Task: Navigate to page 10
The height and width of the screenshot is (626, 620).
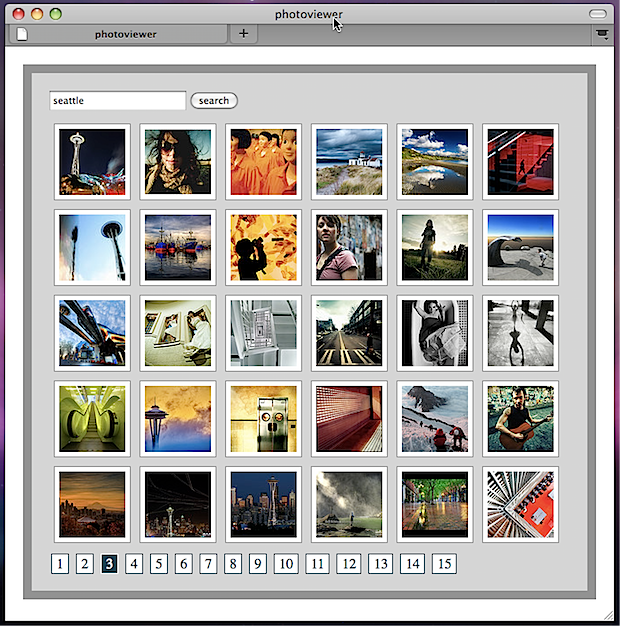Action: (x=286, y=564)
